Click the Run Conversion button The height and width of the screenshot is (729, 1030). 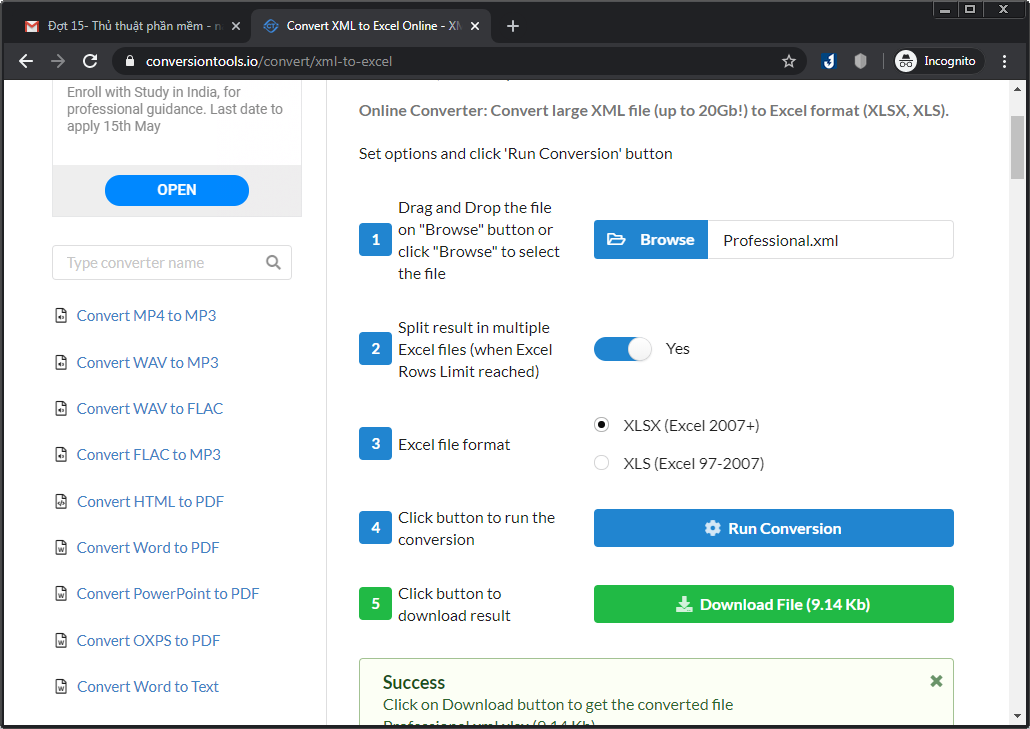[x=773, y=528]
